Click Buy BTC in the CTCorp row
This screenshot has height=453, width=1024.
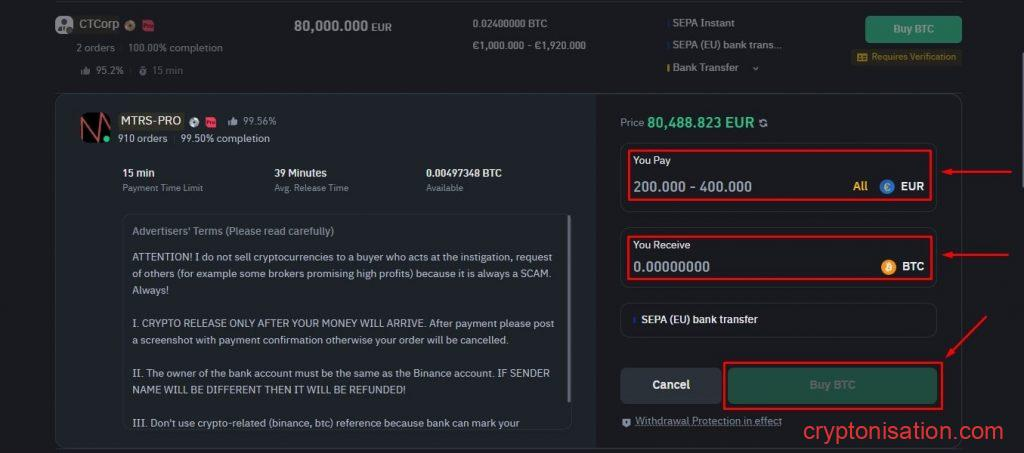912,29
